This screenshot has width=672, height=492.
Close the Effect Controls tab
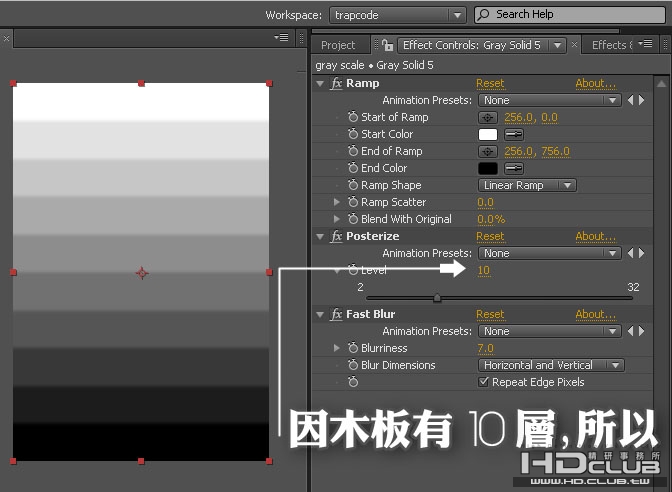click(x=574, y=45)
